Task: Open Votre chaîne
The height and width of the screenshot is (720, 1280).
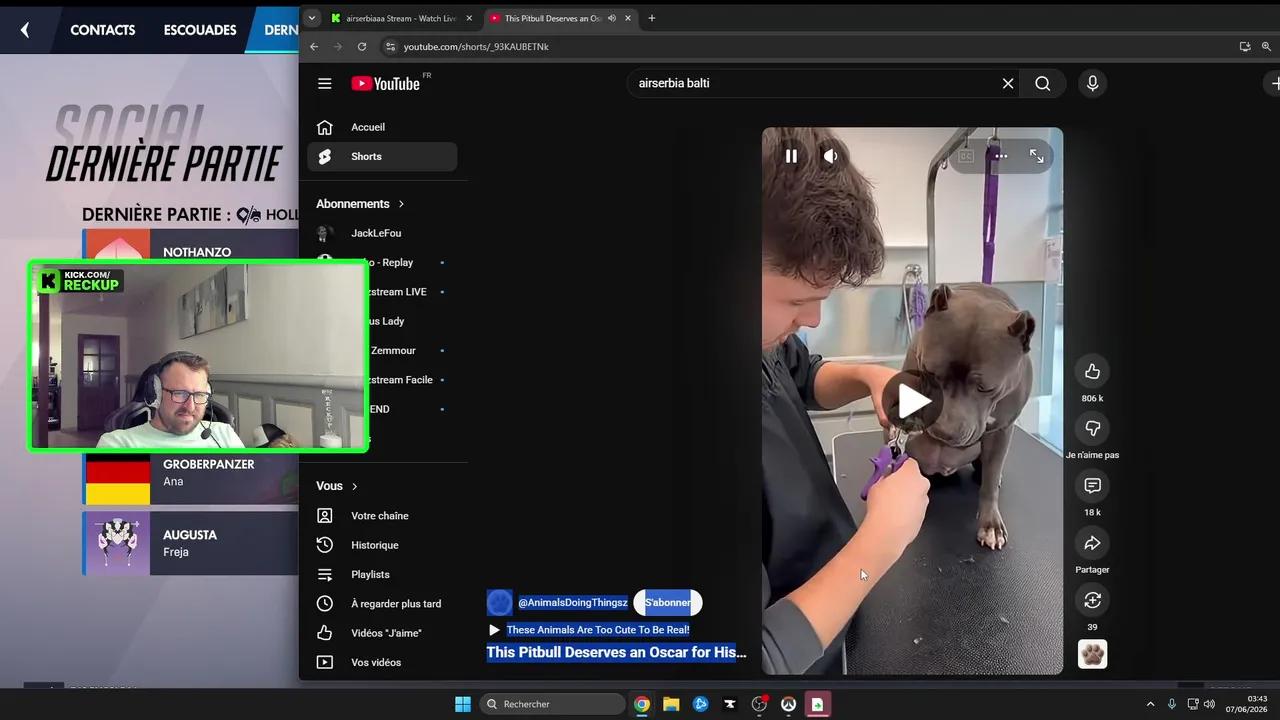Action: tap(382, 516)
